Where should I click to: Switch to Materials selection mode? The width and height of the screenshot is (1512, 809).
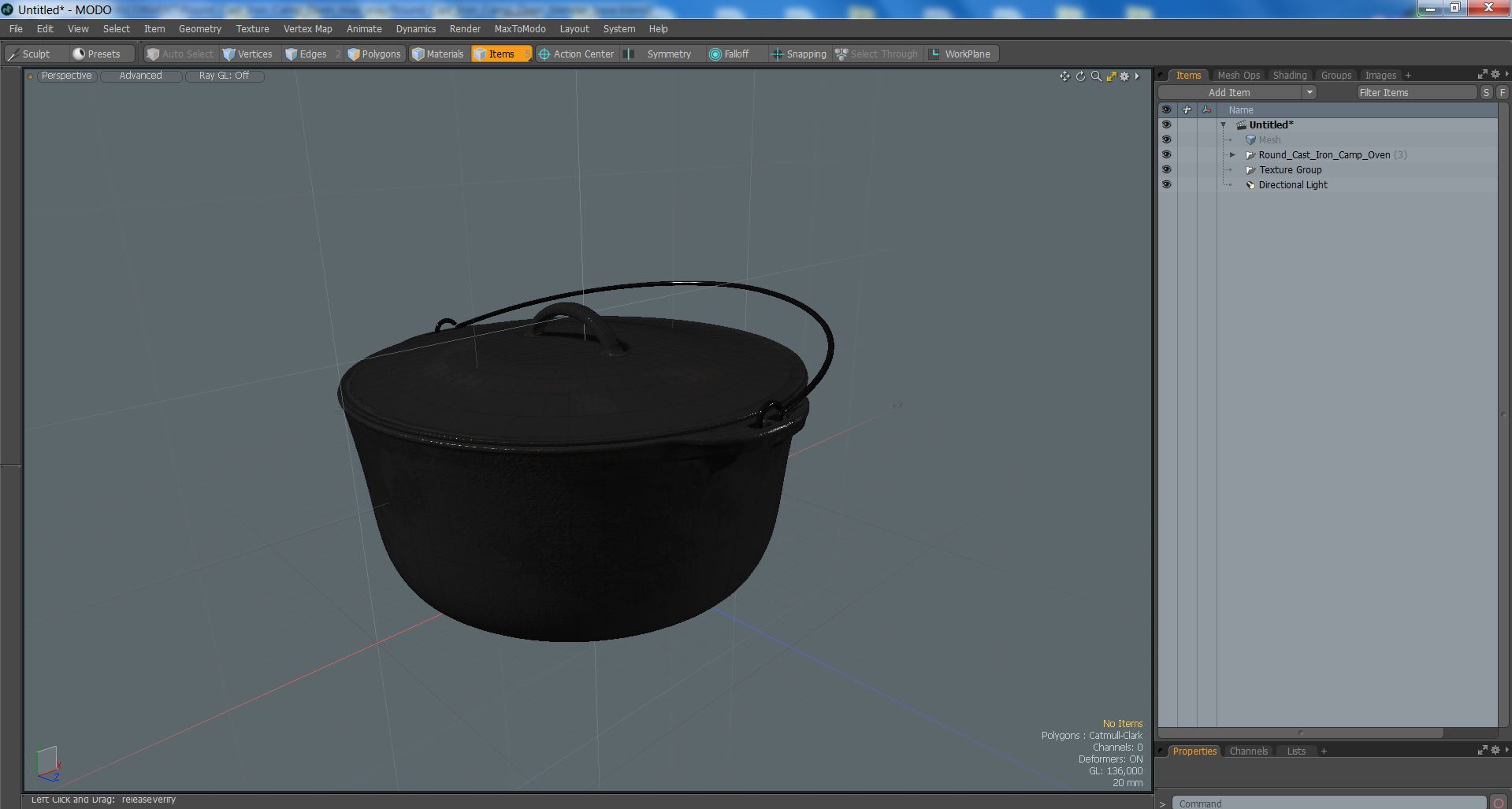pyautogui.click(x=438, y=54)
